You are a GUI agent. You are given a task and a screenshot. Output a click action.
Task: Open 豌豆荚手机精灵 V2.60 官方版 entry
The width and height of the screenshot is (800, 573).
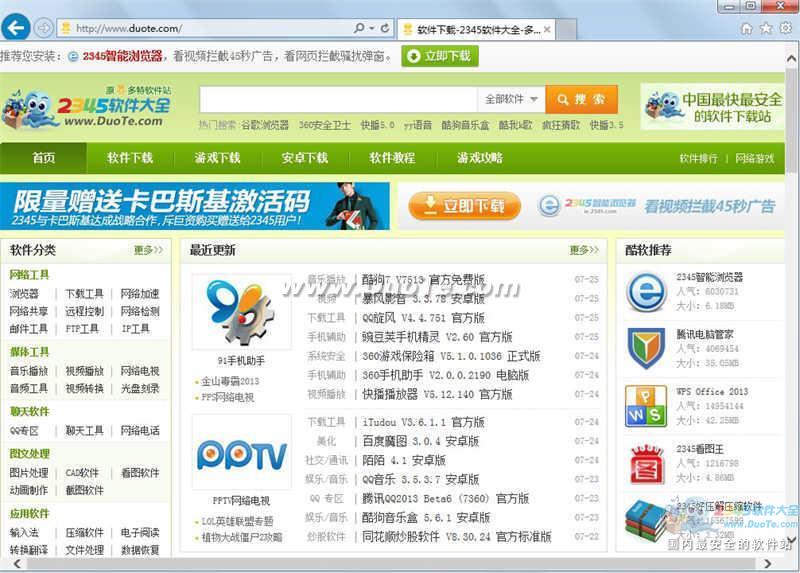coord(437,337)
